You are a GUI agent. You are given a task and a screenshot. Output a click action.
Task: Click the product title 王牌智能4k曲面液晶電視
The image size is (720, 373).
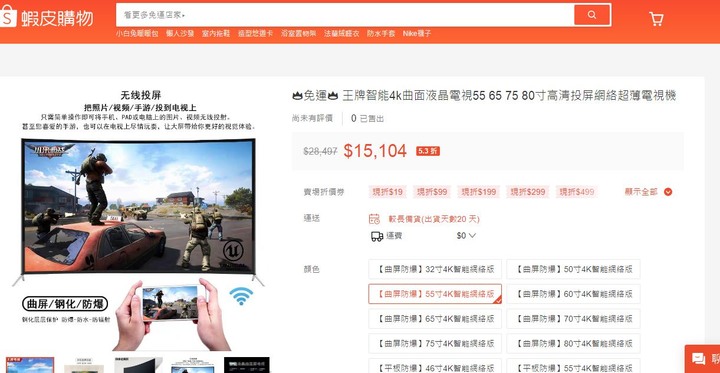(484, 96)
